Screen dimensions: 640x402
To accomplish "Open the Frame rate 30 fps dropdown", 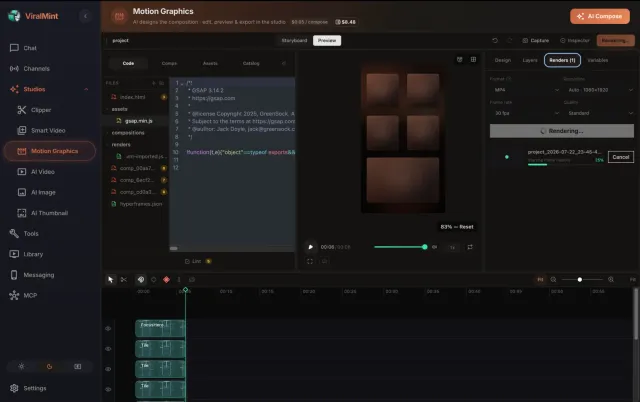I will (526, 113).
